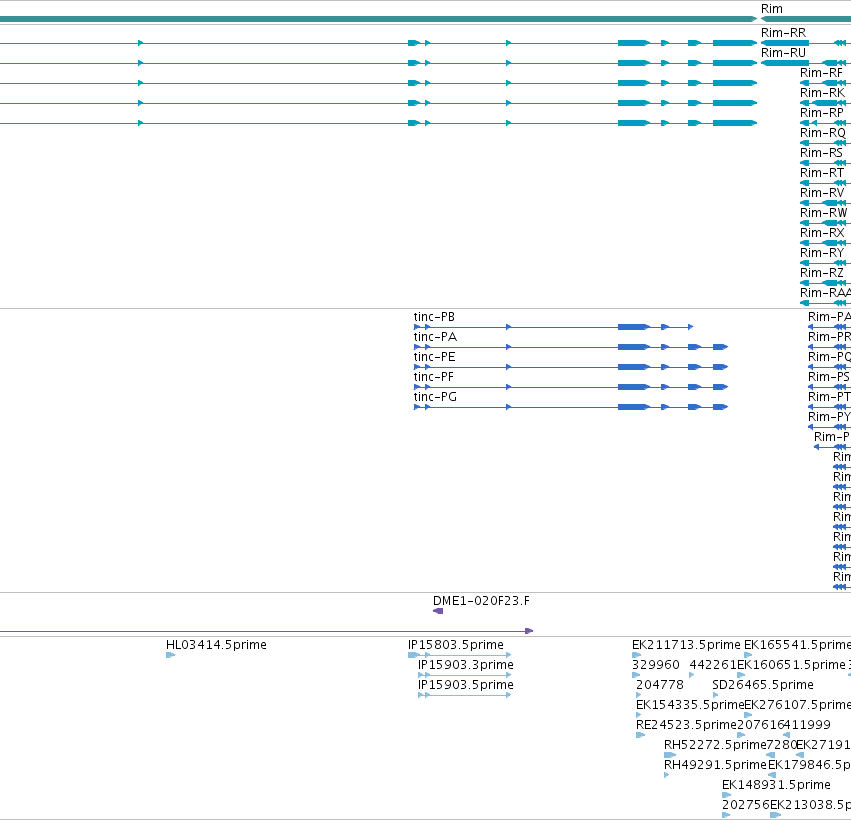This screenshot has height=820, width=851.
Task: Open the tinc-PA polypeptide
Action: pyautogui.click(x=435, y=337)
